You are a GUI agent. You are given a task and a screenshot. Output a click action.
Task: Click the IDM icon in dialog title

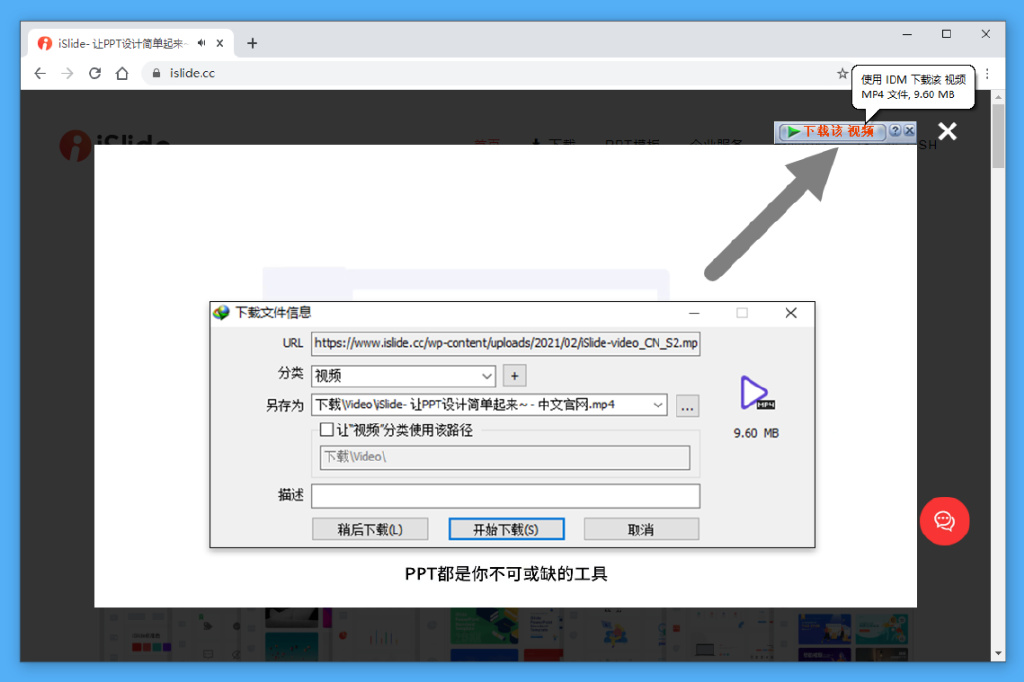click(221, 312)
